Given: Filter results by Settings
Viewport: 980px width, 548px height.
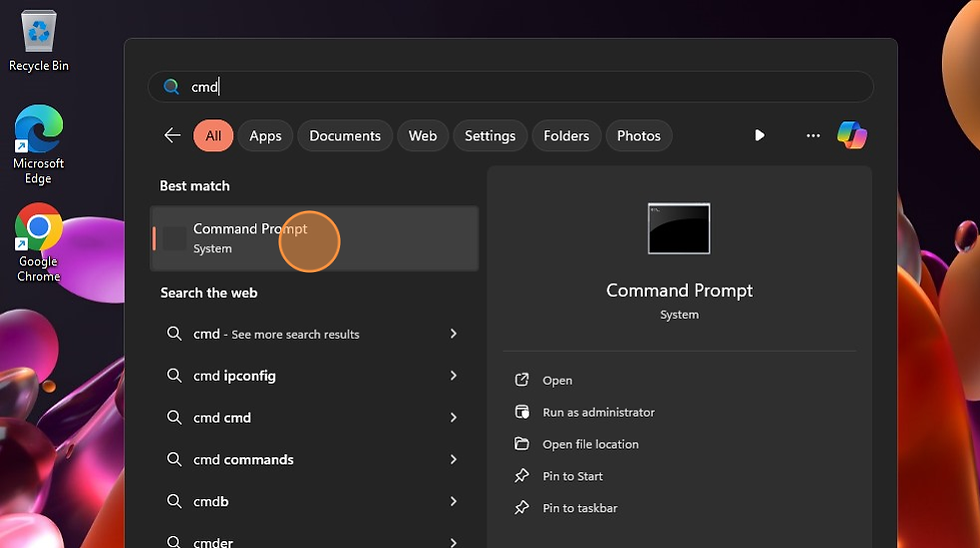Looking at the screenshot, I should pyautogui.click(x=490, y=136).
